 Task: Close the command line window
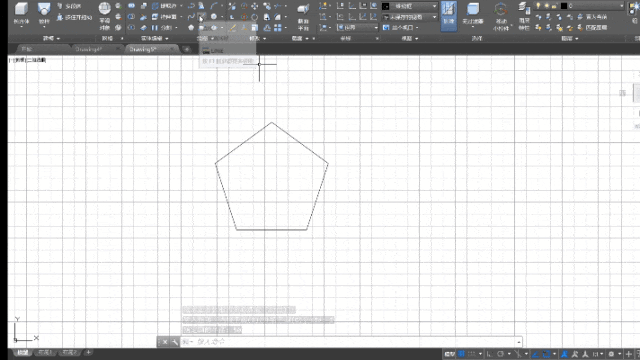coord(164,342)
